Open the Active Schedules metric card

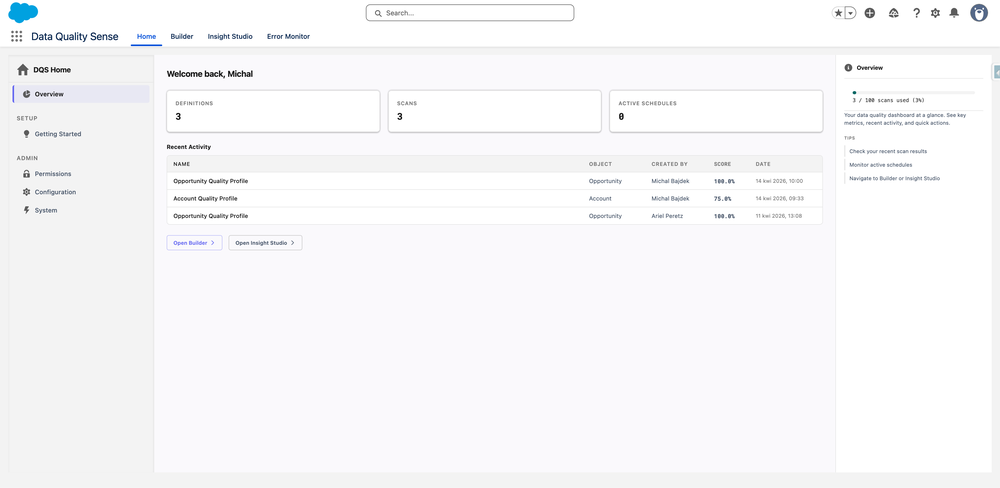coord(716,111)
